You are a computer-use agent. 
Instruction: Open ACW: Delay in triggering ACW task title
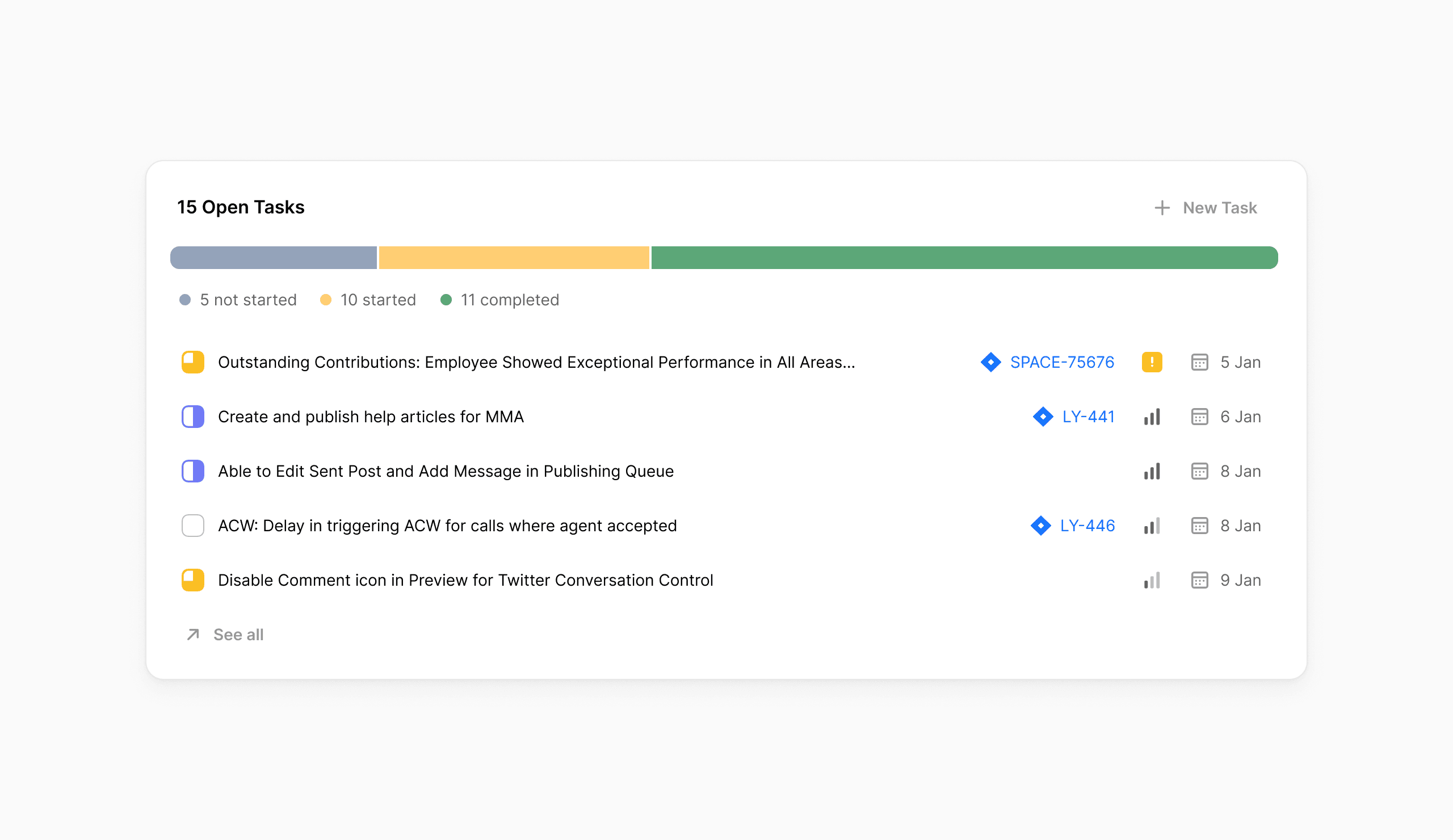click(x=447, y=526)
